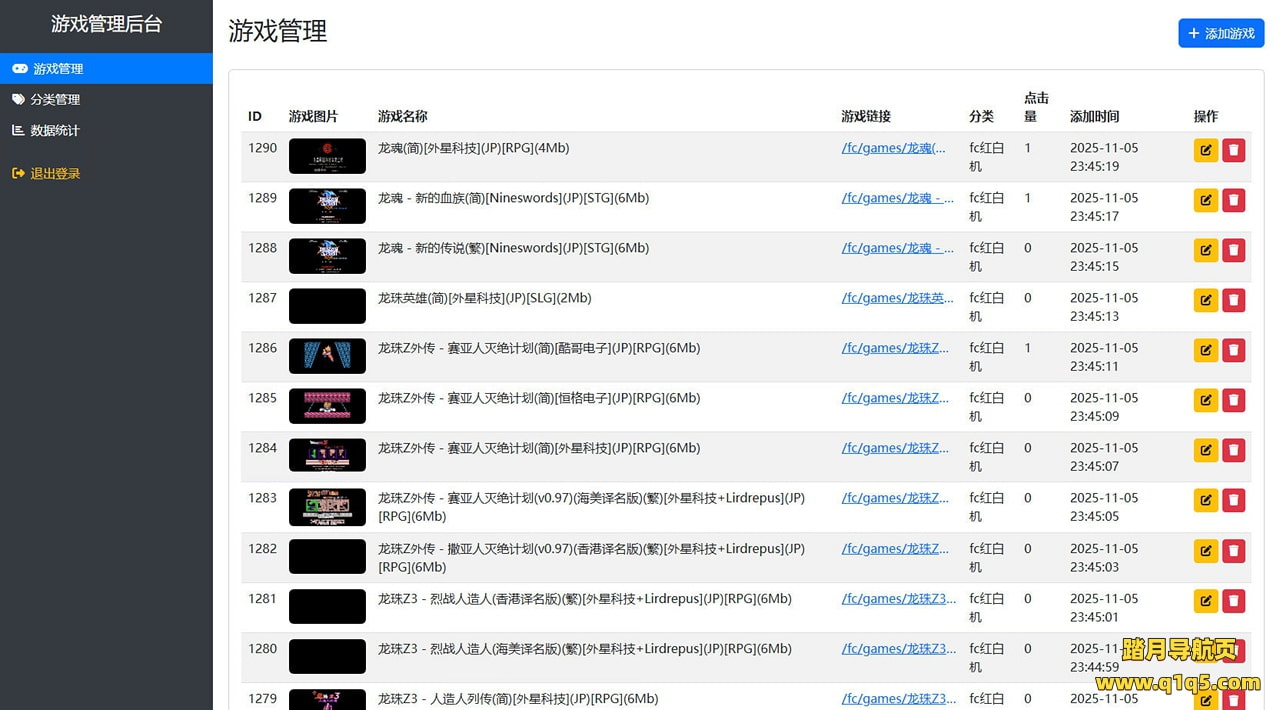Click the thumbnail image of game 1286

(327, 356)
